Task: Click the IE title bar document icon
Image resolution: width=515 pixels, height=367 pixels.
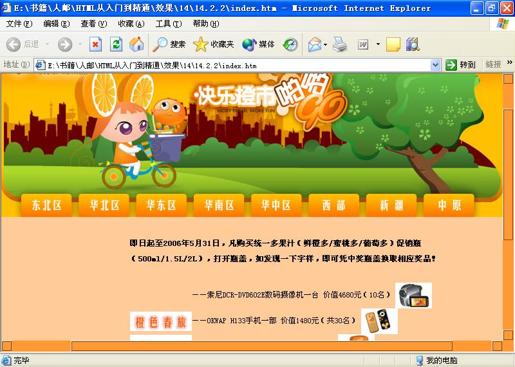Action: pos(6,7)
